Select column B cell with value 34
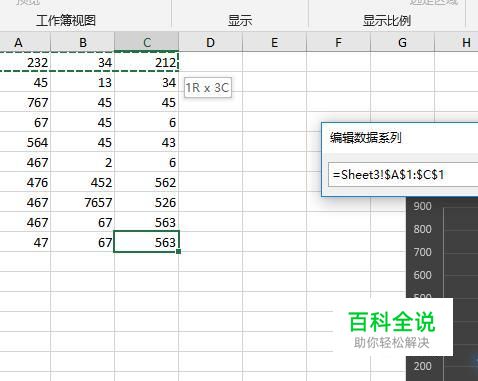478x381 pixels. coord(82,62)
